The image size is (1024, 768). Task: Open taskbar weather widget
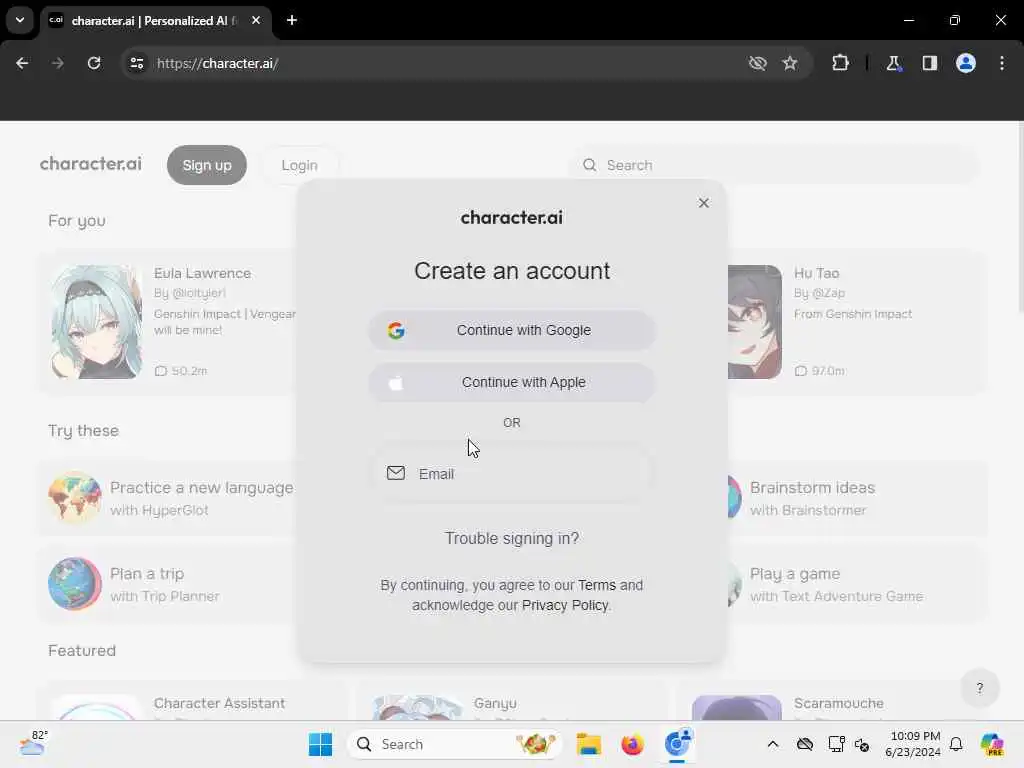point(33,743)
